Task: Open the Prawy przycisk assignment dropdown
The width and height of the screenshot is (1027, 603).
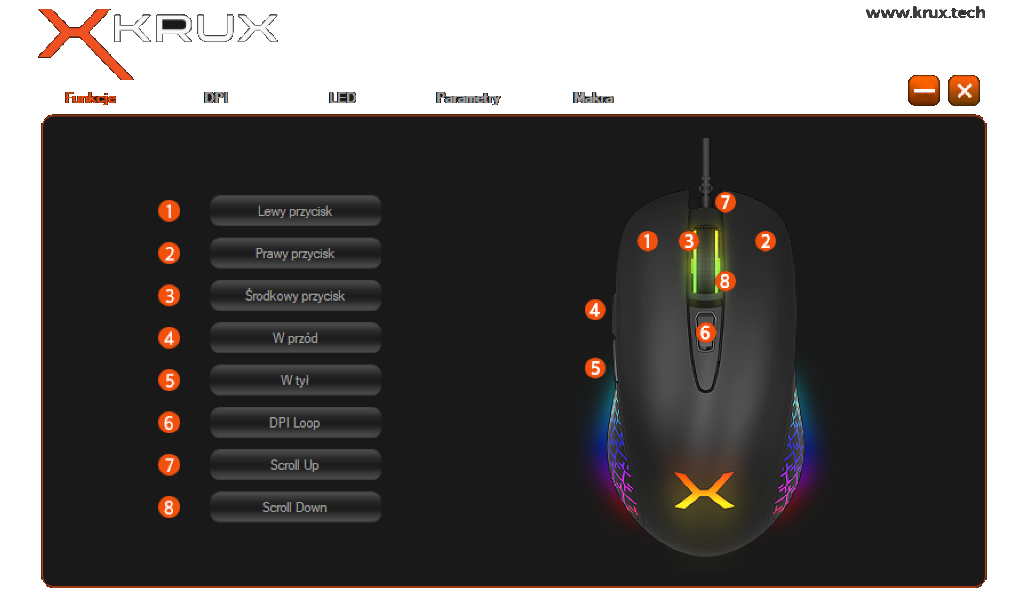Action: click(295, 253)
